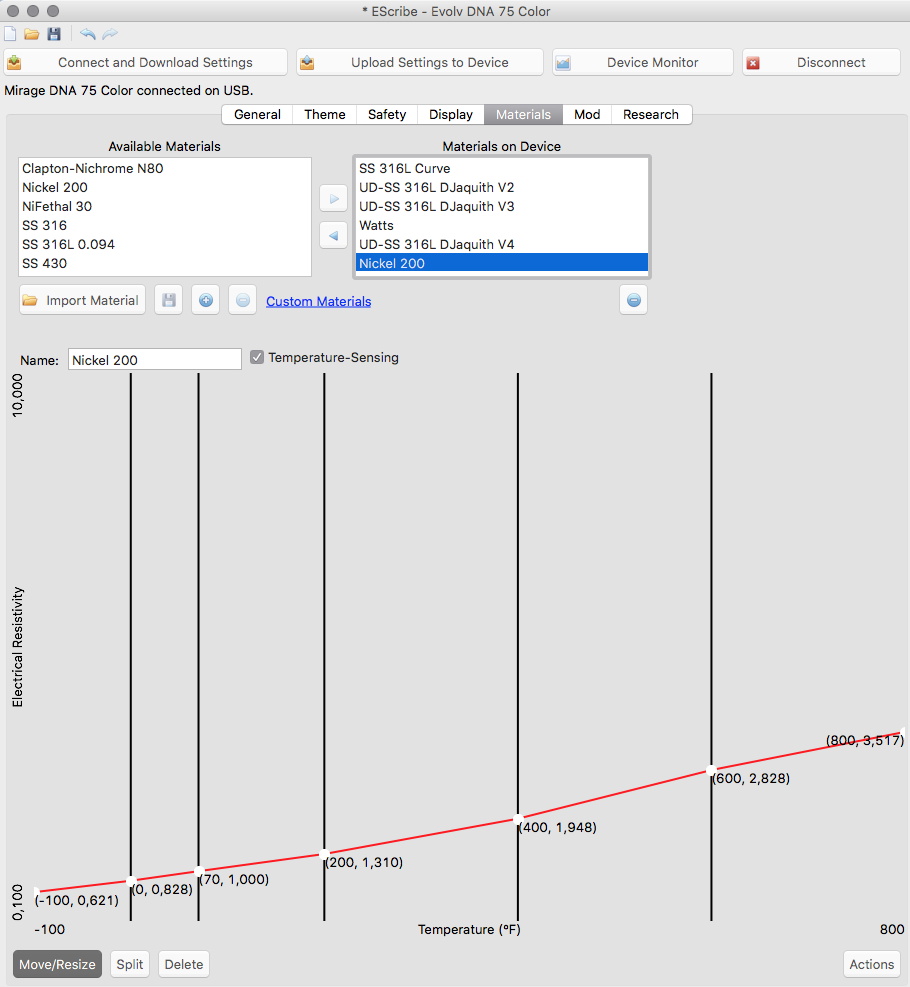This screenshot has height=987, width=910.
Task: Activate the Split curve mode button
Action: 130,964
